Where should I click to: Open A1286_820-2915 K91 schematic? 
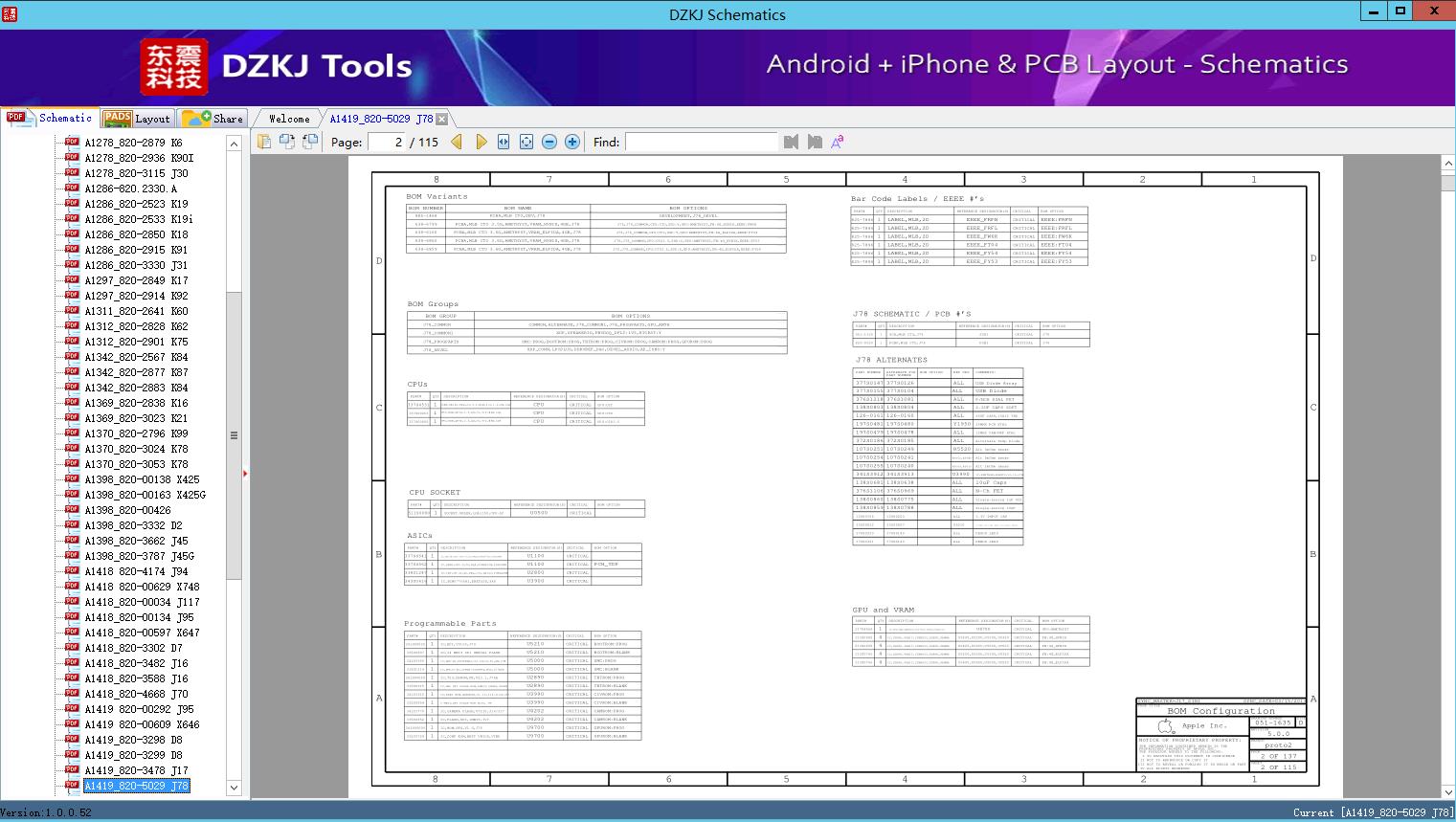(136, 250)
